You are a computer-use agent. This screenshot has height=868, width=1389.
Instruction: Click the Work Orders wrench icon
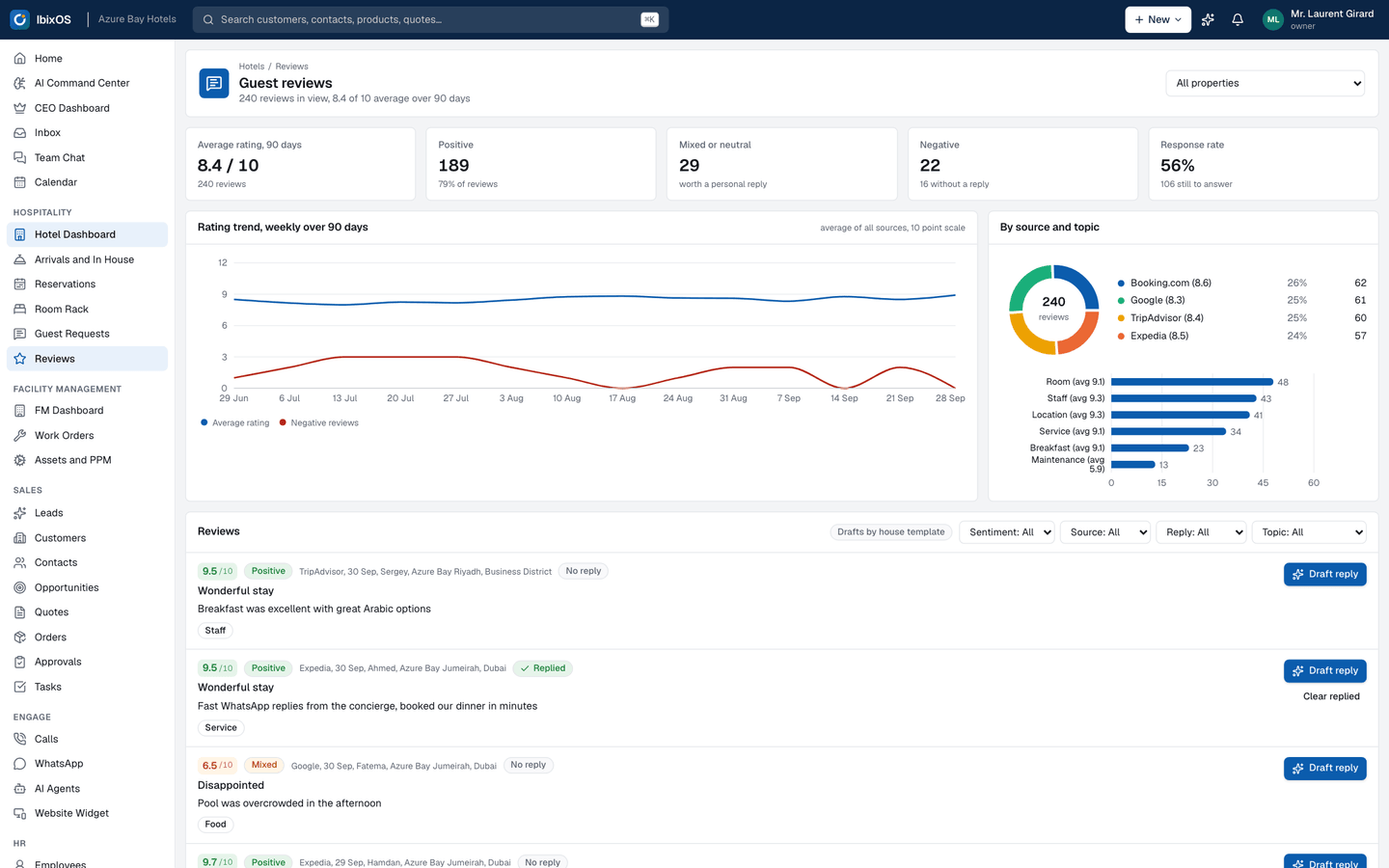tap(20, 435)
